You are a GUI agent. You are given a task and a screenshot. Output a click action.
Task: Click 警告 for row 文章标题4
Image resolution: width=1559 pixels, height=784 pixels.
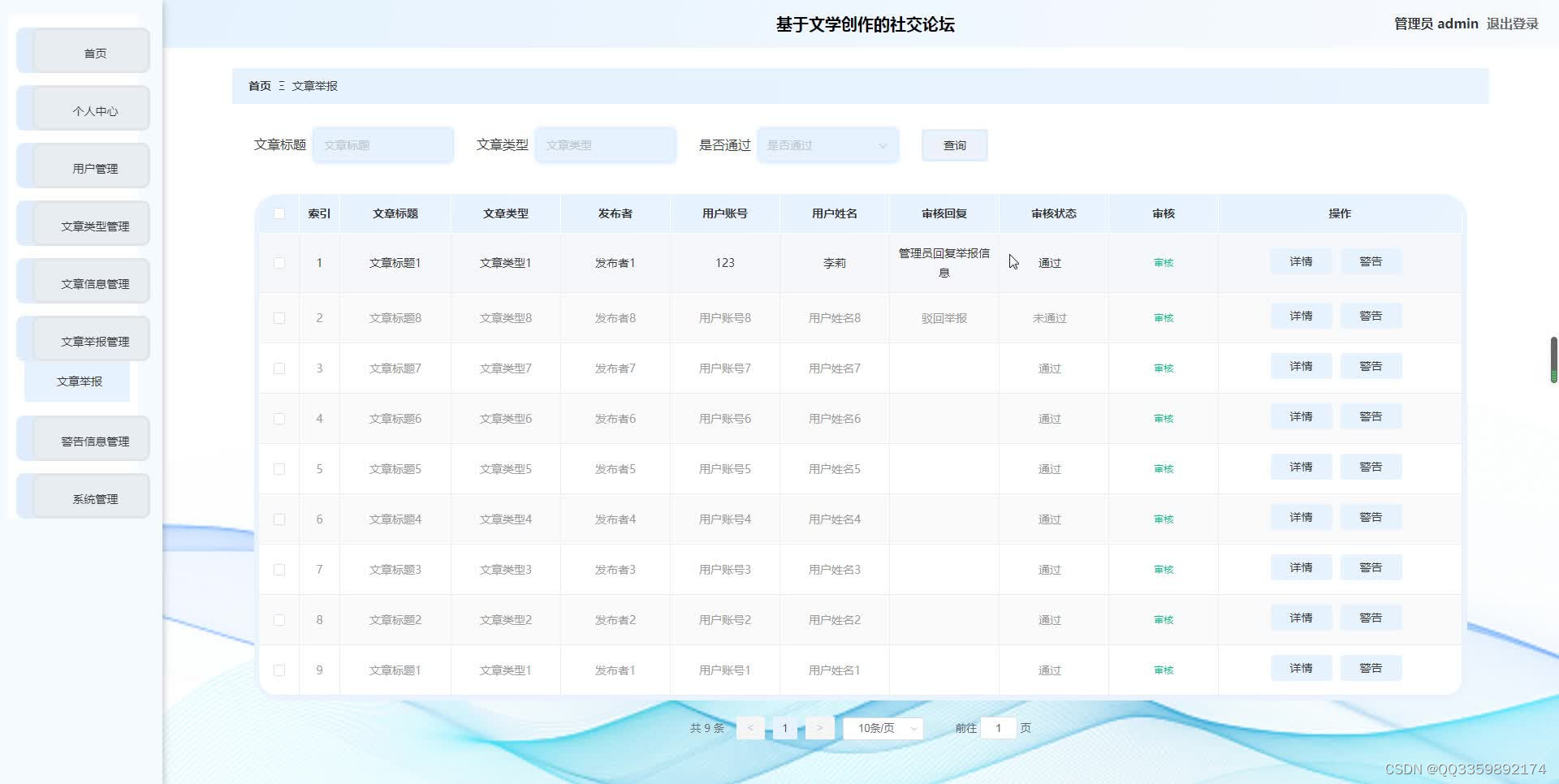(x=1371, y=517)
